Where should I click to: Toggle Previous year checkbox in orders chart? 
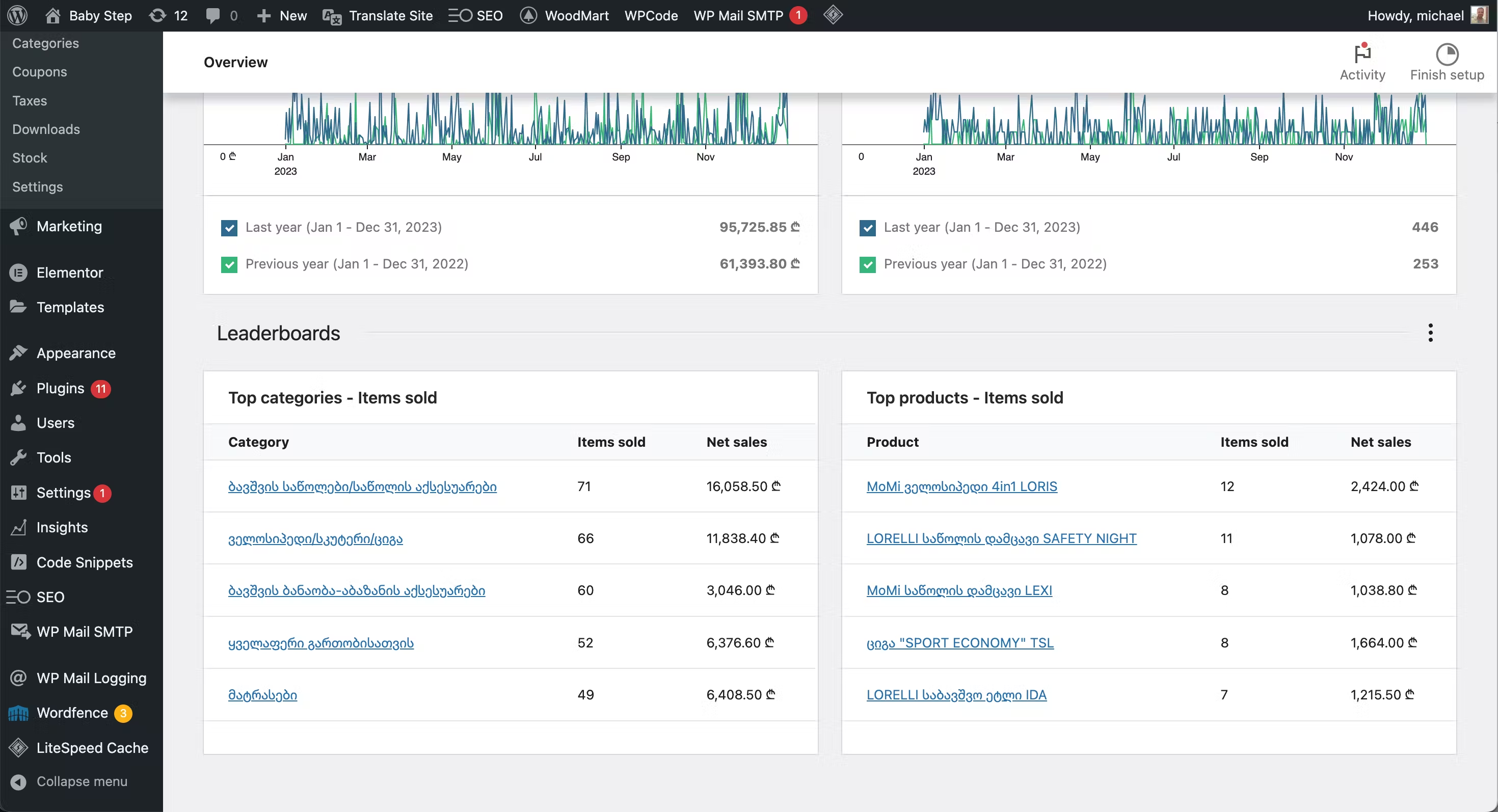[867, 264]
